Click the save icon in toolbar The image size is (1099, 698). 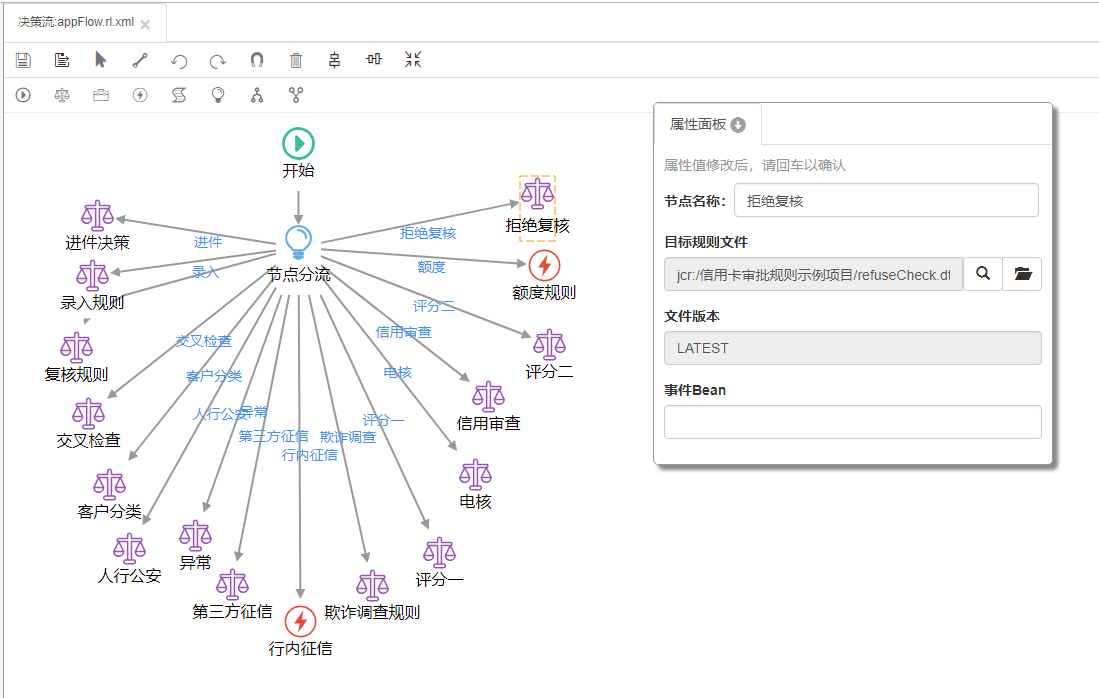pos(23,60)
